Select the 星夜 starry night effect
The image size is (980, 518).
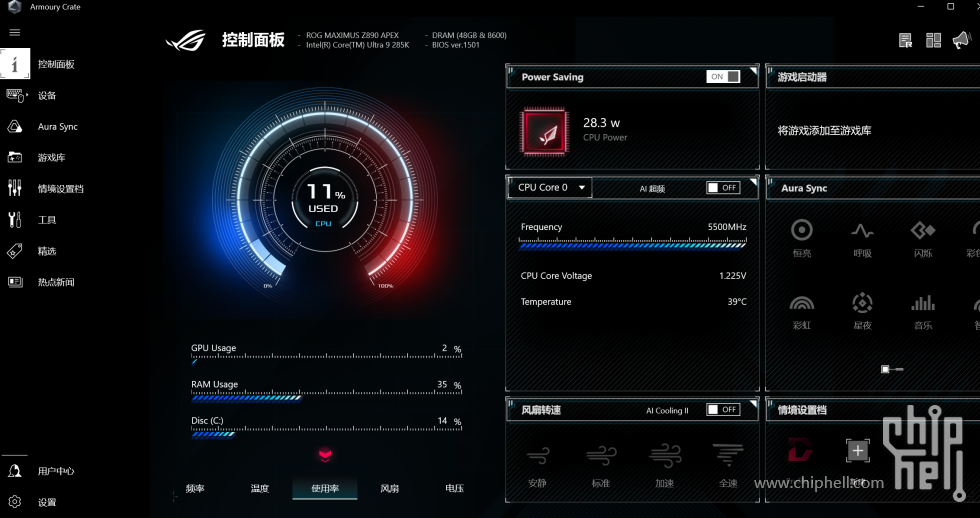(862, 311)
